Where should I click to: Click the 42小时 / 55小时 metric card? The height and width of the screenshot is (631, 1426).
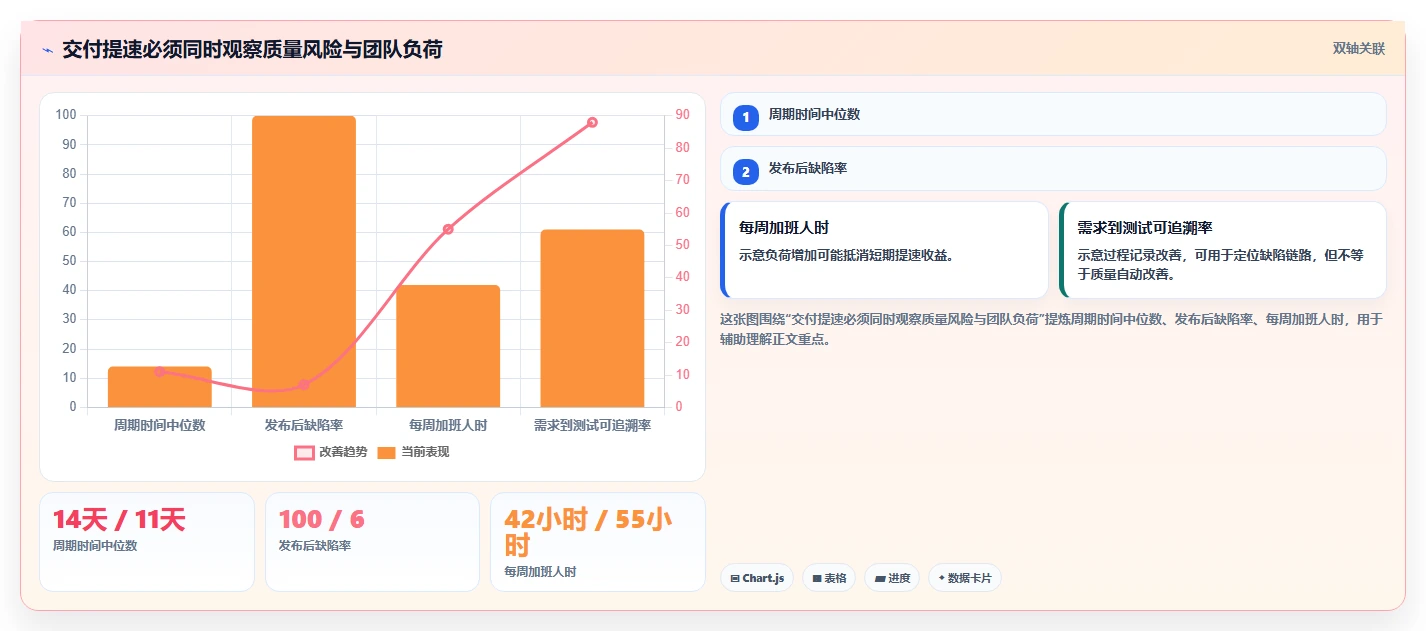pos(598,541)
